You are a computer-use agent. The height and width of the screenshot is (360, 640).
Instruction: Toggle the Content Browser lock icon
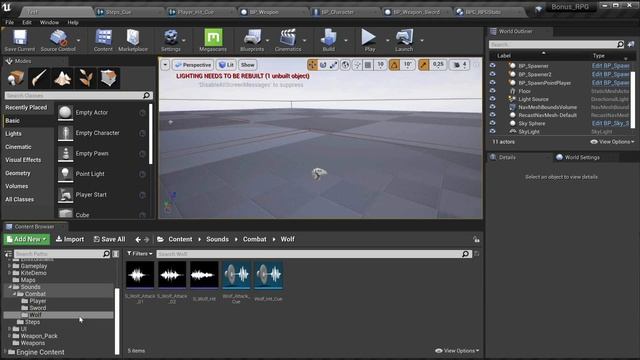point(476,240)
